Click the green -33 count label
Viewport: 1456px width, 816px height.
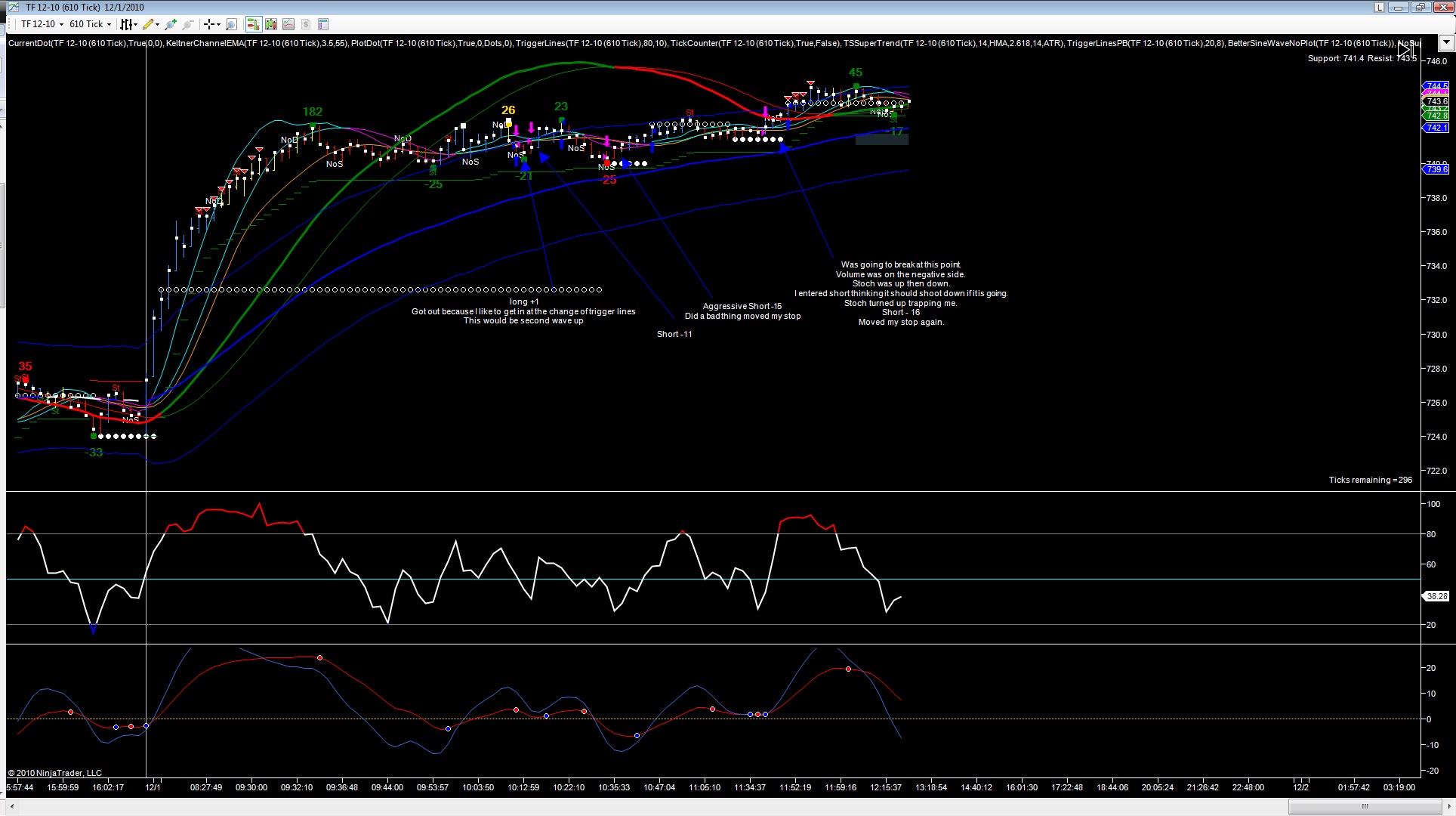click(x=94, y=453)
